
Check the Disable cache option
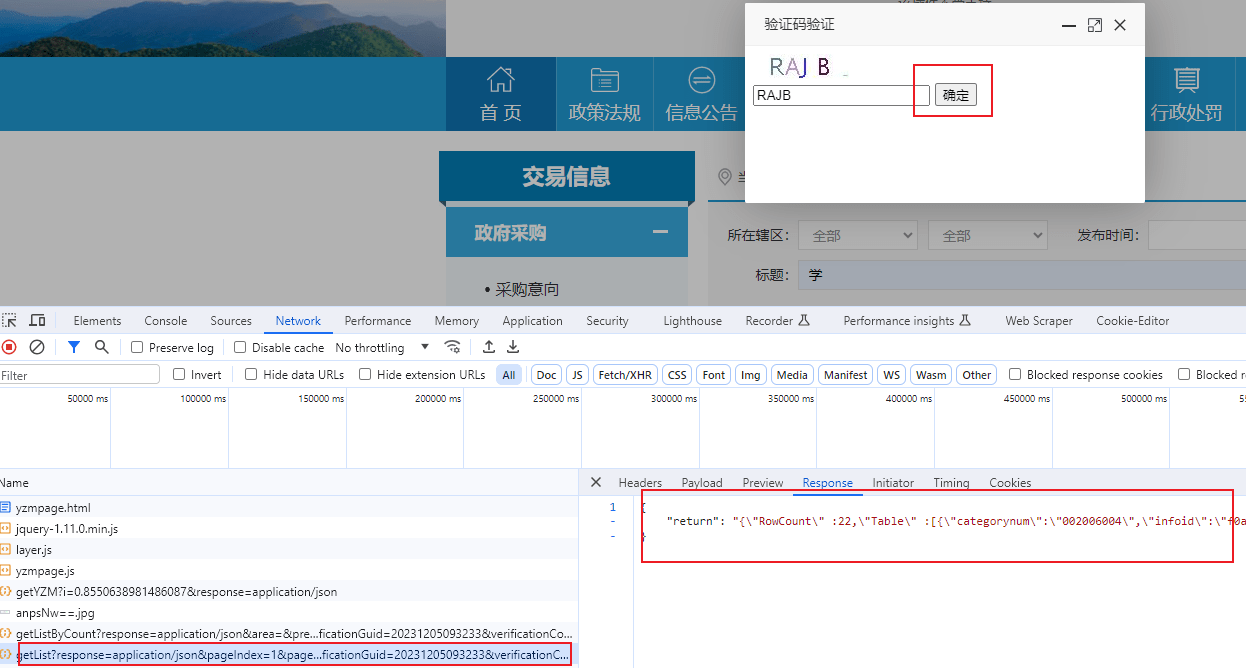(x=240, y=348)
